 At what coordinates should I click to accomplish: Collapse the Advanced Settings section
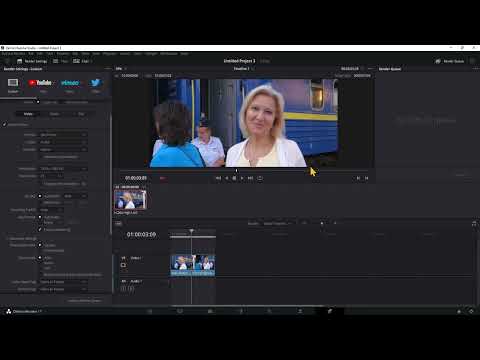tap(21, 239)
